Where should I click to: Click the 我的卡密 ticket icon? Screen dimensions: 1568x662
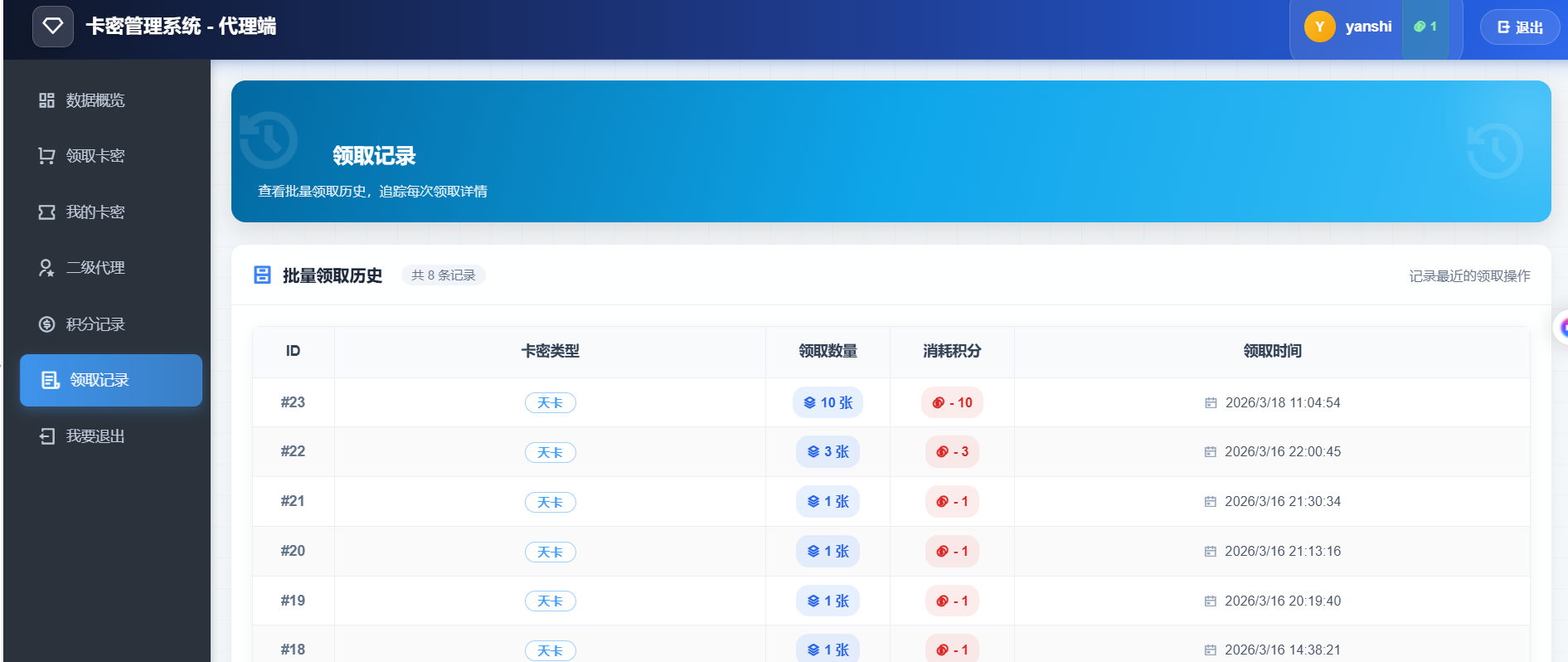(46, 212)
